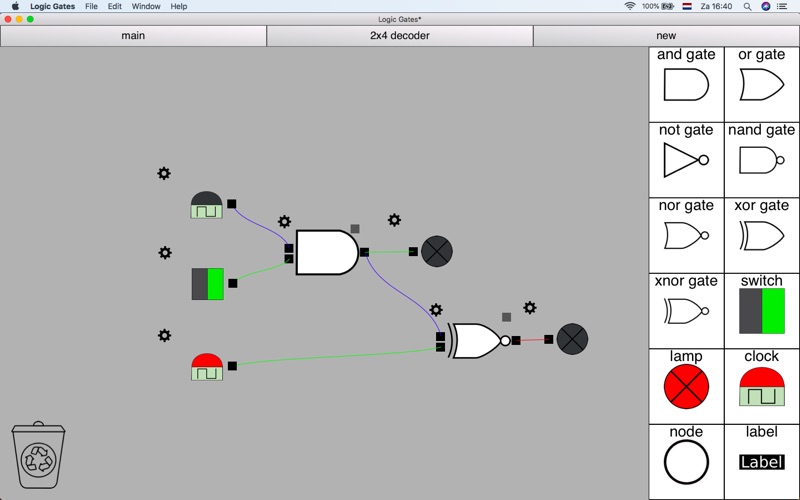Open the Apple menu
This screenshot has width=800, height=500.
pyautogui.click(x=15, y=6)
